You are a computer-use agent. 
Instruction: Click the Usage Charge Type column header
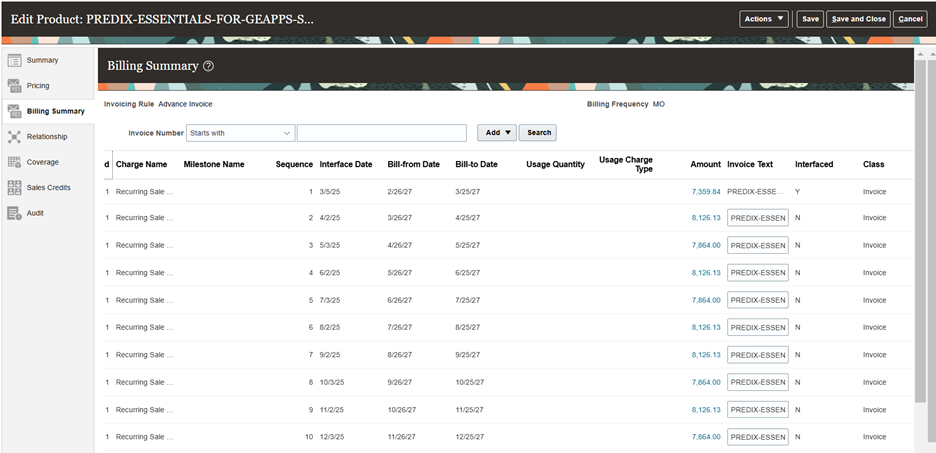[626, 164]
